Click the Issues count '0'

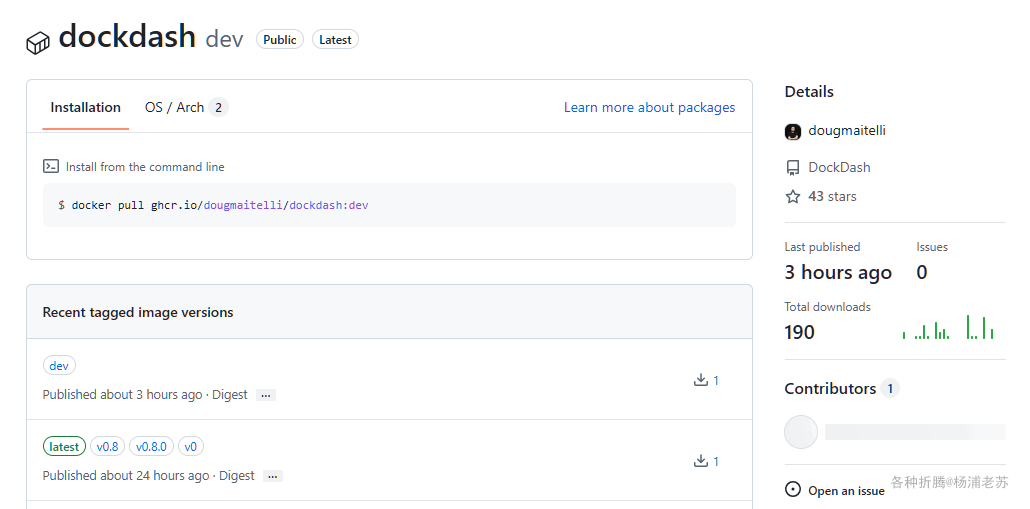point(922,272)
